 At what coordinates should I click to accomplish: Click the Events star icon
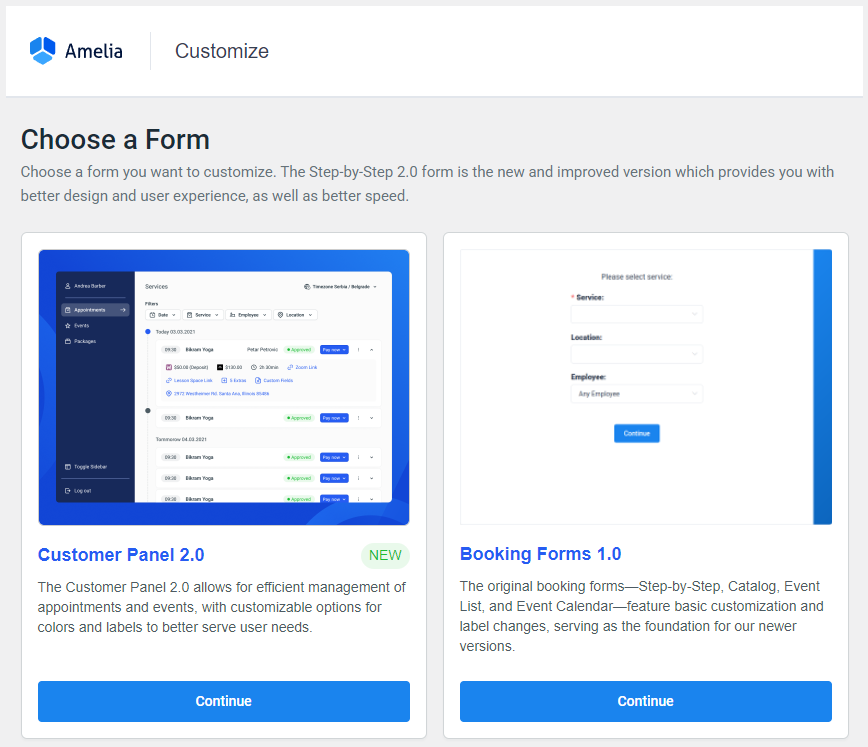67,326
